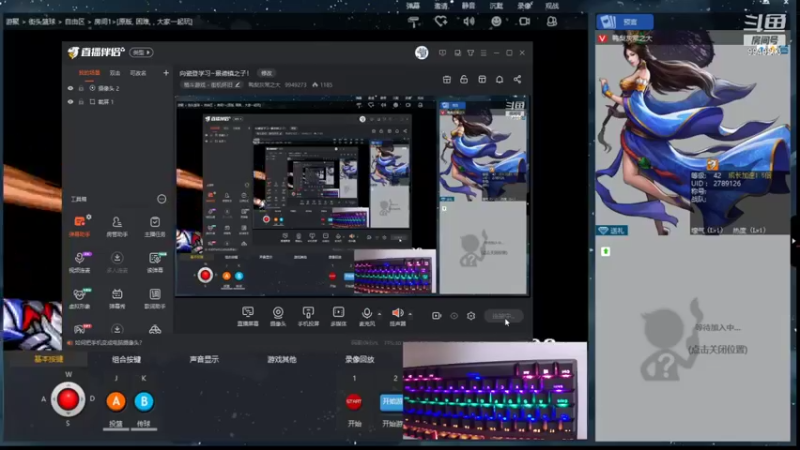Click the orange A button in the key settings
Image resolution: width=800 pixels, height=450 pixels.
tap(116, 402)
